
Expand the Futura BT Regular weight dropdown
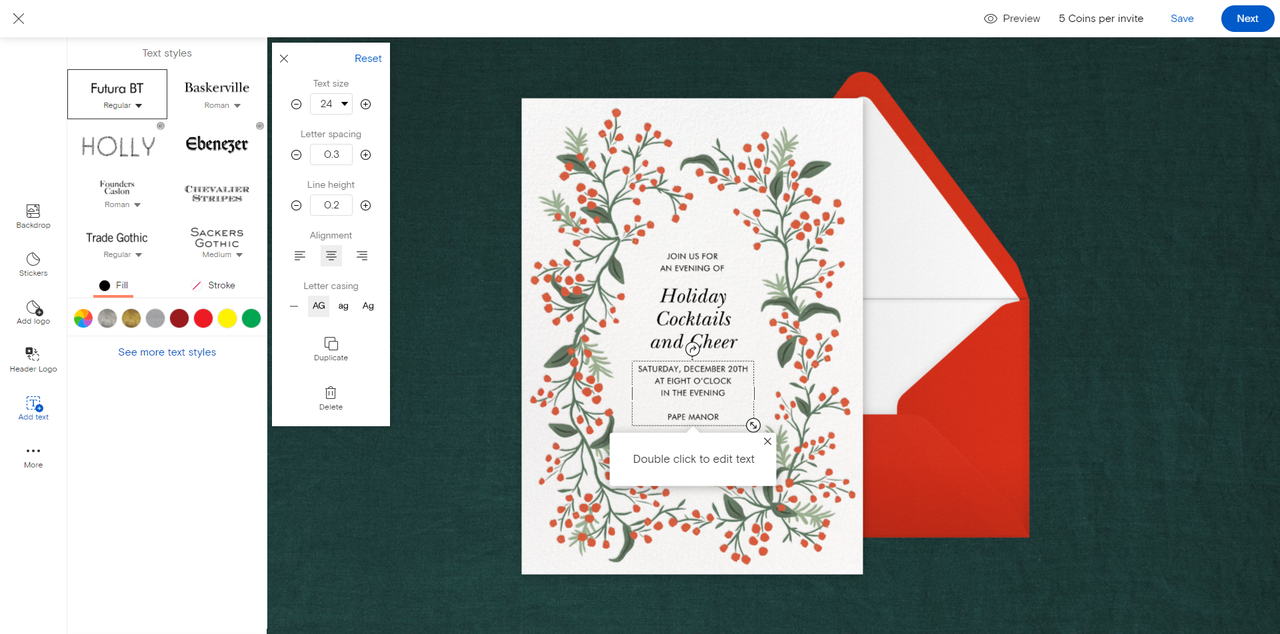click(x=123, y=105)
